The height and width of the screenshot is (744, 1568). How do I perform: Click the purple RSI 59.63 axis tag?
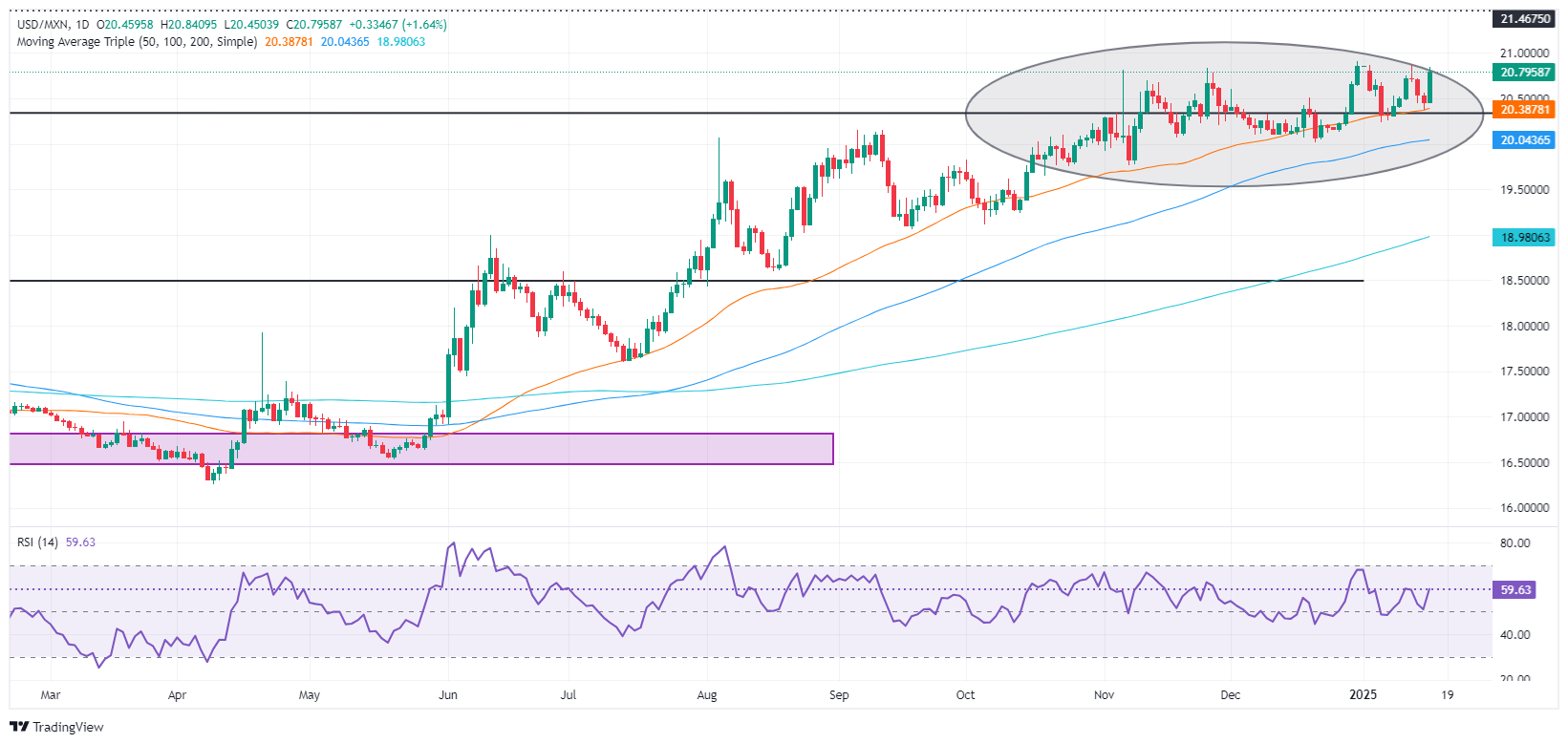tap(1515, 590)
